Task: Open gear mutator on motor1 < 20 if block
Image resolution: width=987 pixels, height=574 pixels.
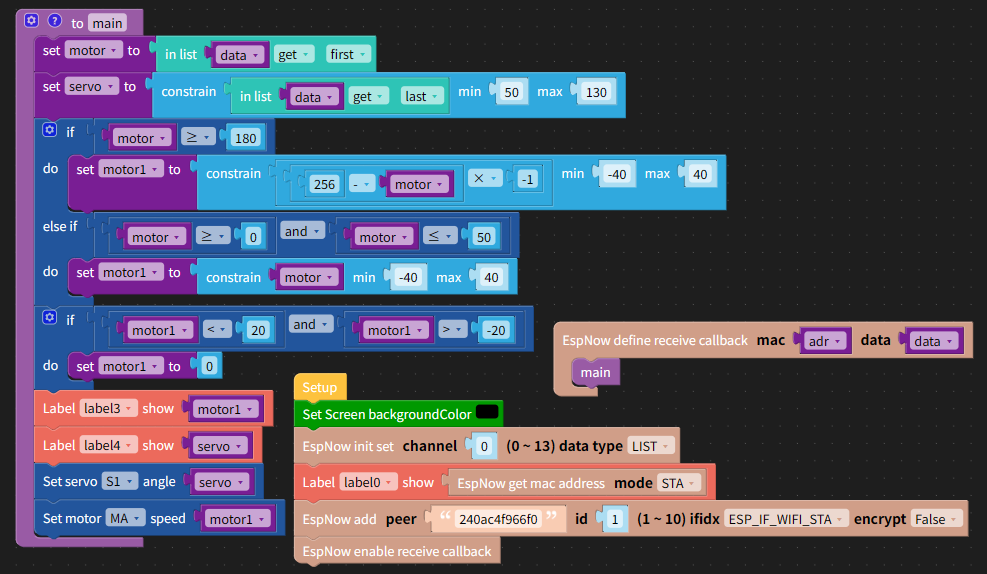Action: click(x=50, y=317)
